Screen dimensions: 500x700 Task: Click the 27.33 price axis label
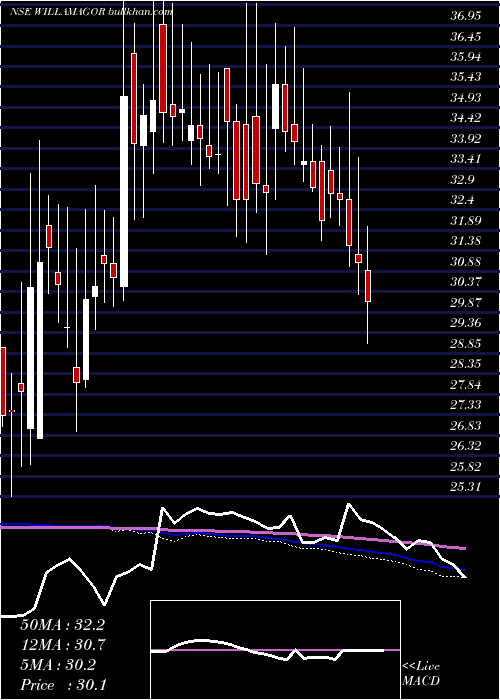466,404
